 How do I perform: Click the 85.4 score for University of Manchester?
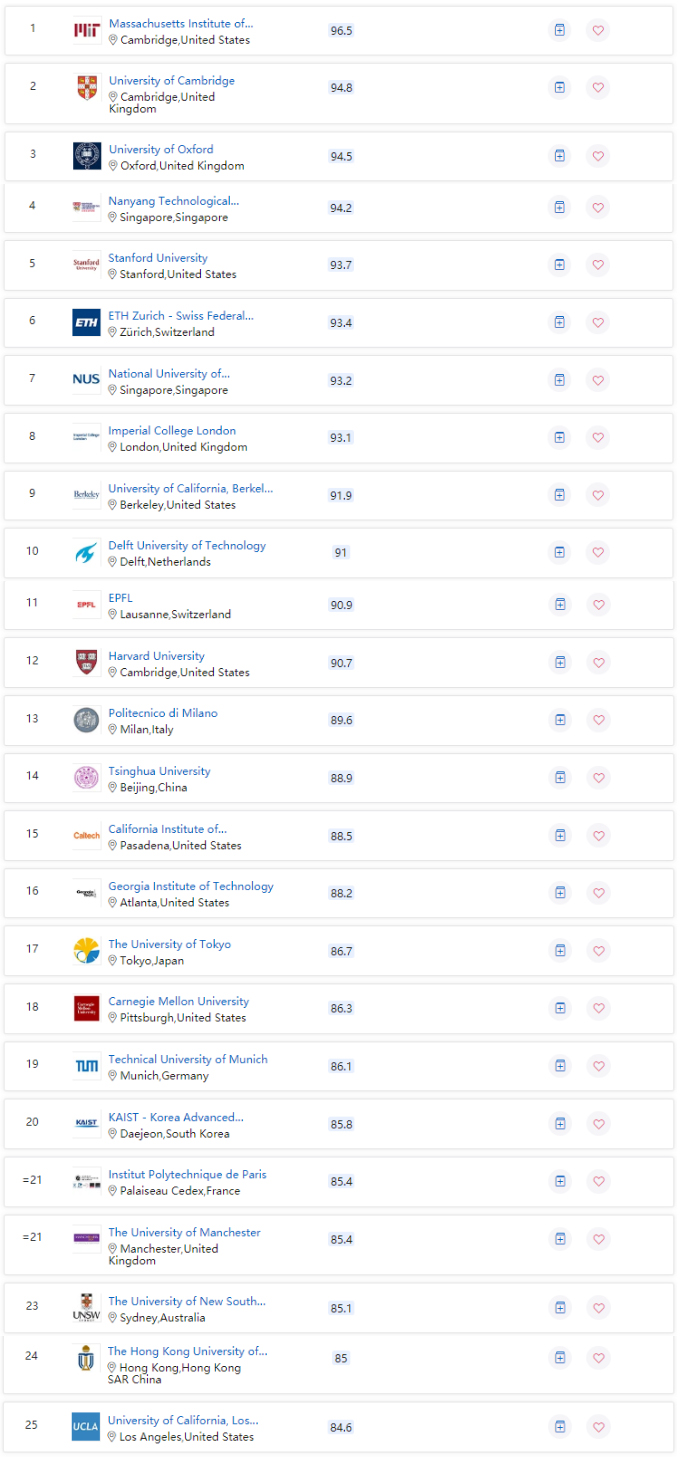click(342, 1240)
